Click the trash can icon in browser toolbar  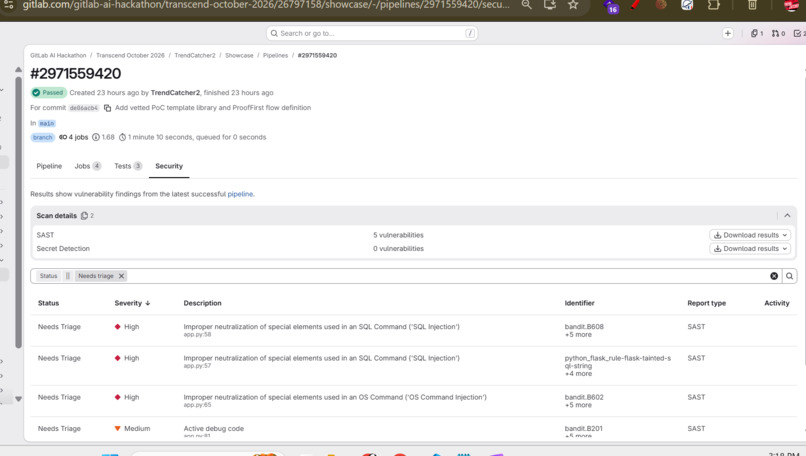(x=752, y=5)
